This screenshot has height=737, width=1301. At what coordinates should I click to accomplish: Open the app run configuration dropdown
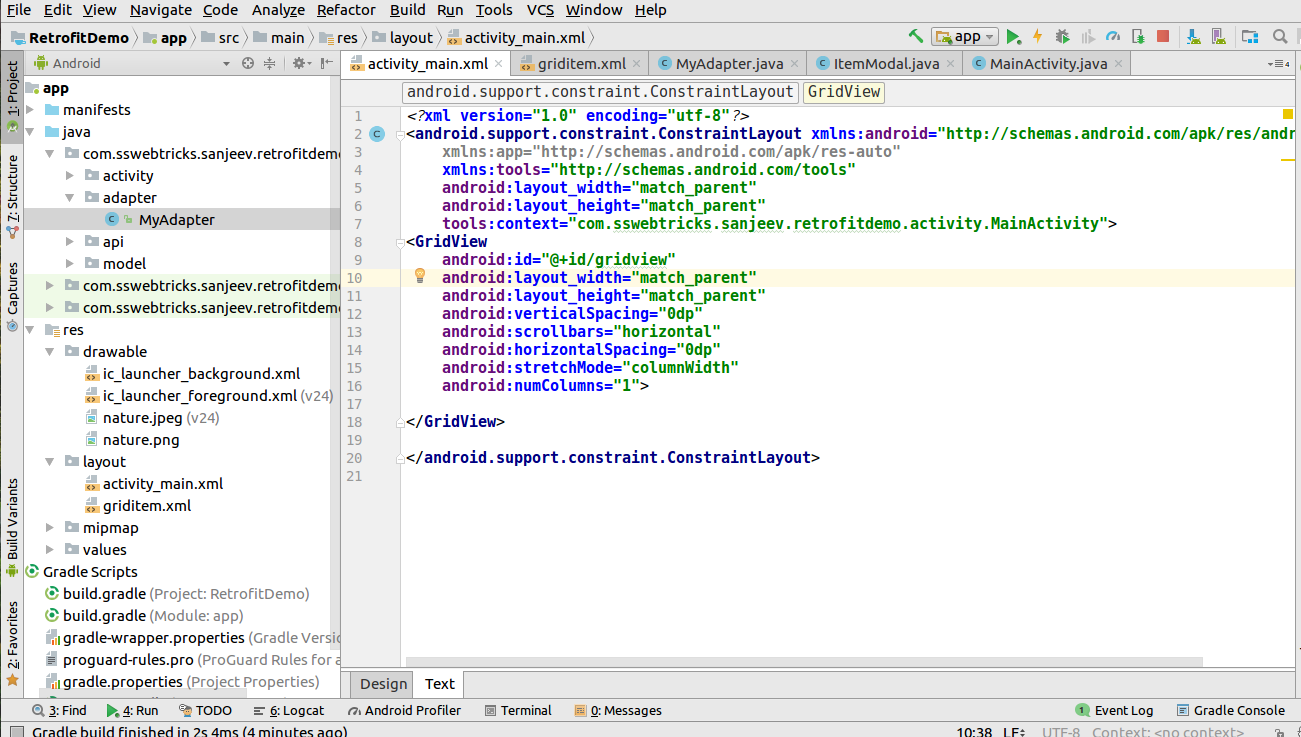965,36
